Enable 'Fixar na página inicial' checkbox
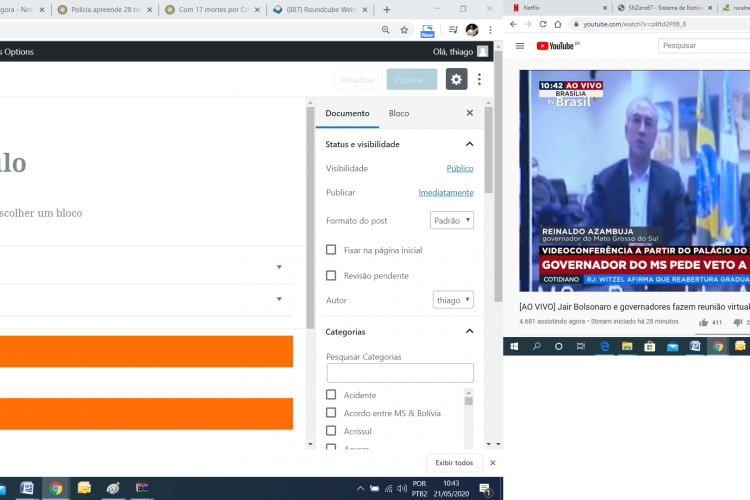The image size is (750, 500). [x=331, y=250]
